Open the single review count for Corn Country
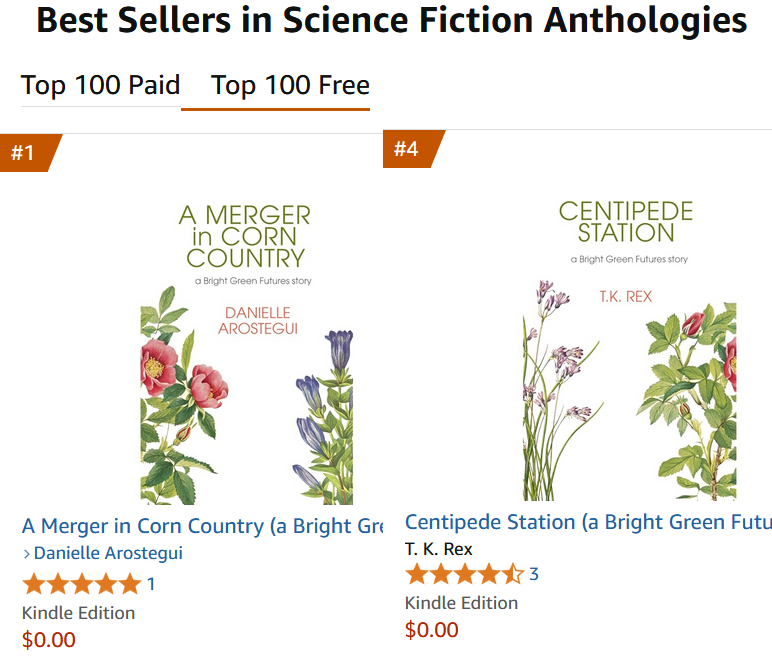 151,584
